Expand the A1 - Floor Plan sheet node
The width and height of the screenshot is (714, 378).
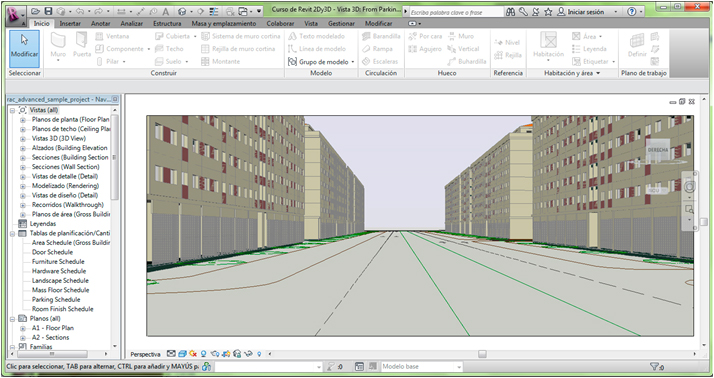(22, 328)
